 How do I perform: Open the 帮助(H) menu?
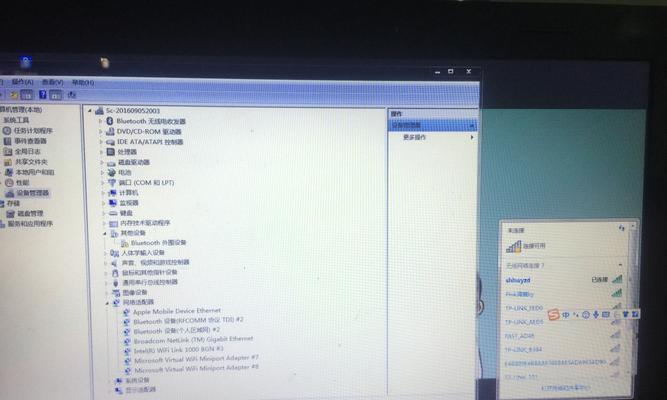pos(83,83)
